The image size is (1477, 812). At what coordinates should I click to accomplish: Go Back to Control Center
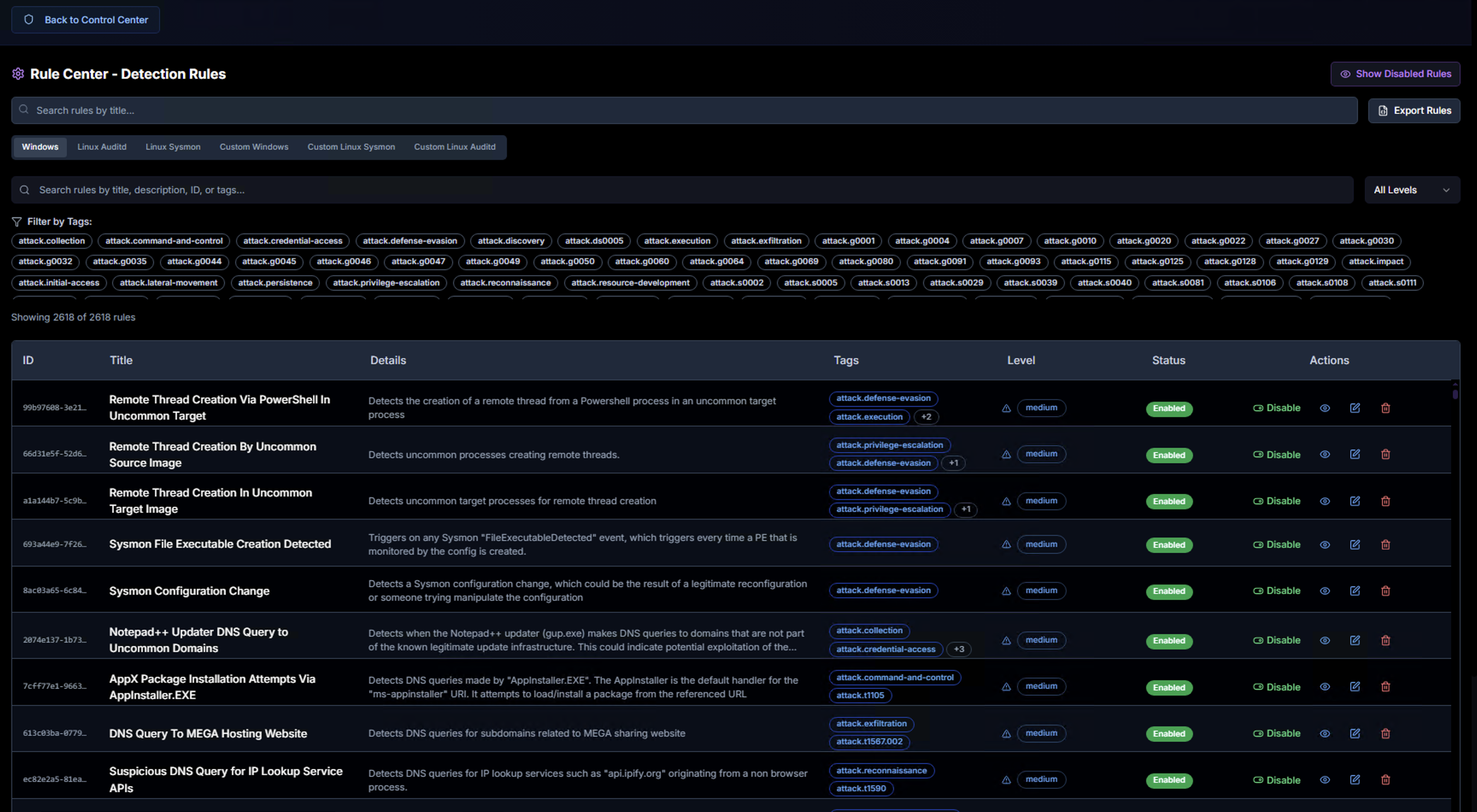click(85, 20)
